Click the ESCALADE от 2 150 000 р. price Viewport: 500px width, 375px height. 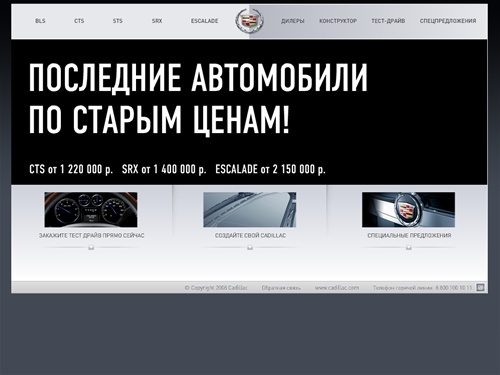270,169
